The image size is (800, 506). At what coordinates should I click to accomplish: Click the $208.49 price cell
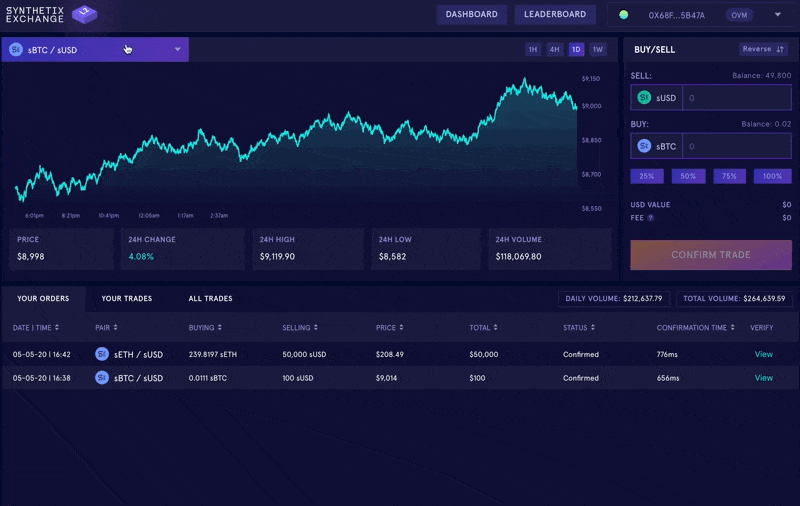(390, 354)
